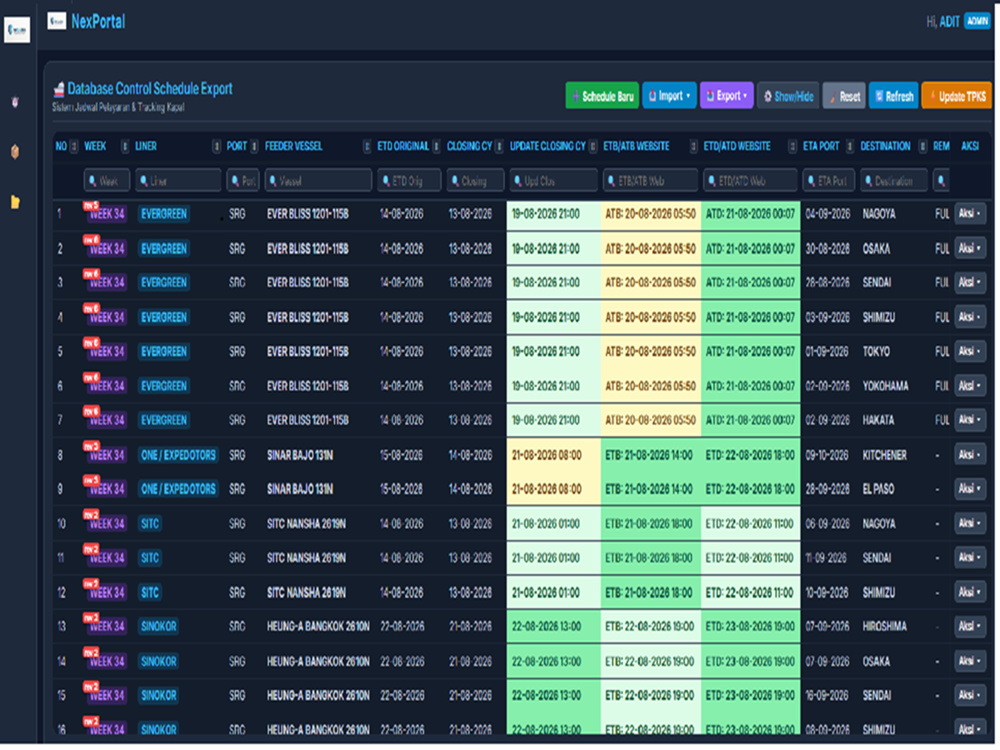The width and height of the screenshot is (1000, 750).
Task: Sort by the DESTINATION column sort icon
Action: click(x=923, y=147)
